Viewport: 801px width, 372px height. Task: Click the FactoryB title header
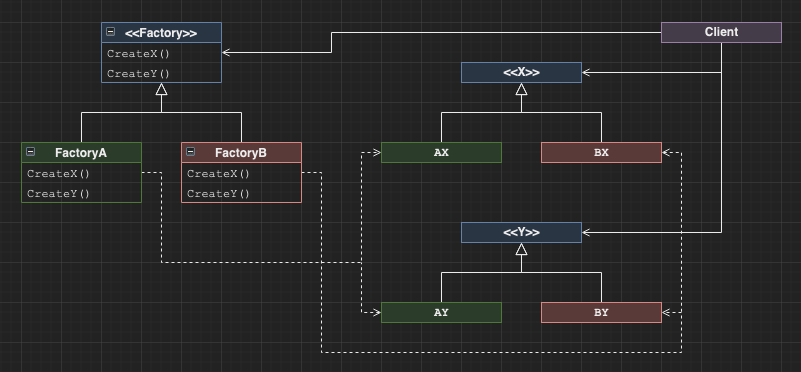(x=241, y=152)
